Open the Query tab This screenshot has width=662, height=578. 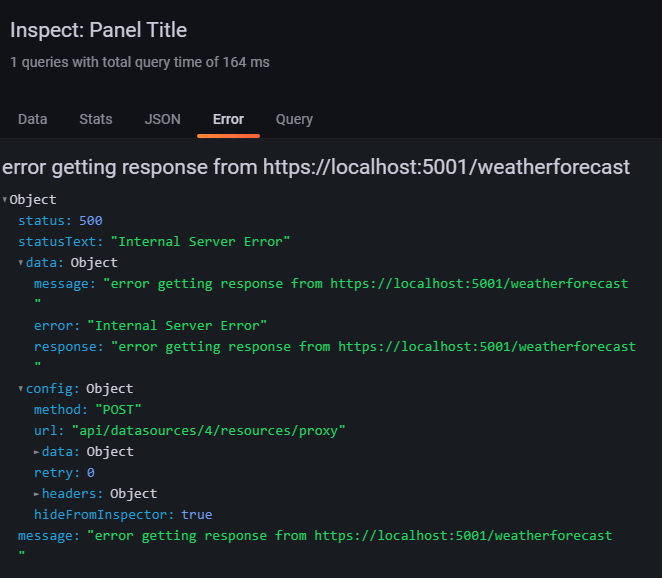(x=294, y=119)
